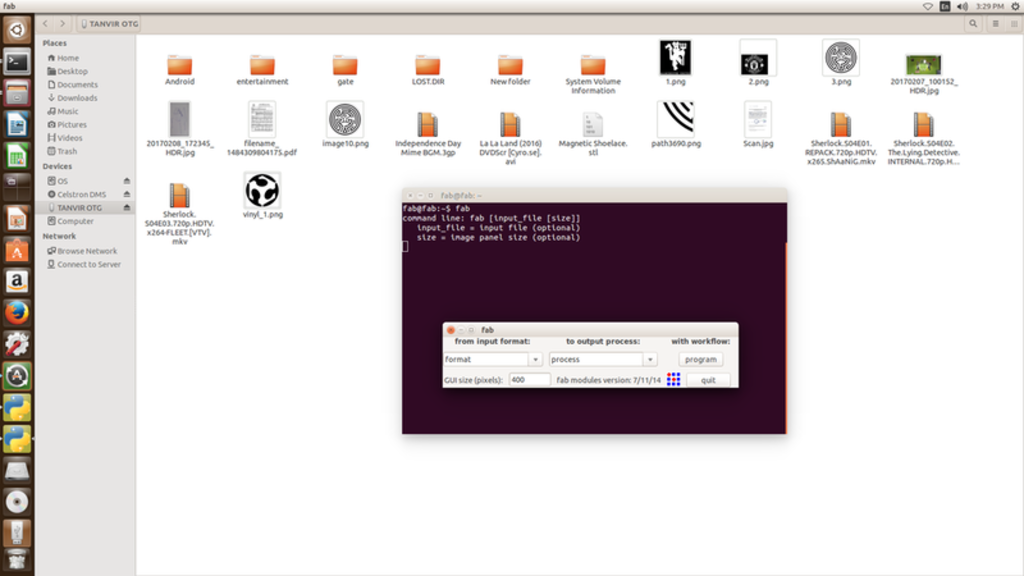Screen dimensions: 1024x576
Task: Select Sherlock.S04E03 mkv video file
Action: pyautogui.click(x=180, y=213)
